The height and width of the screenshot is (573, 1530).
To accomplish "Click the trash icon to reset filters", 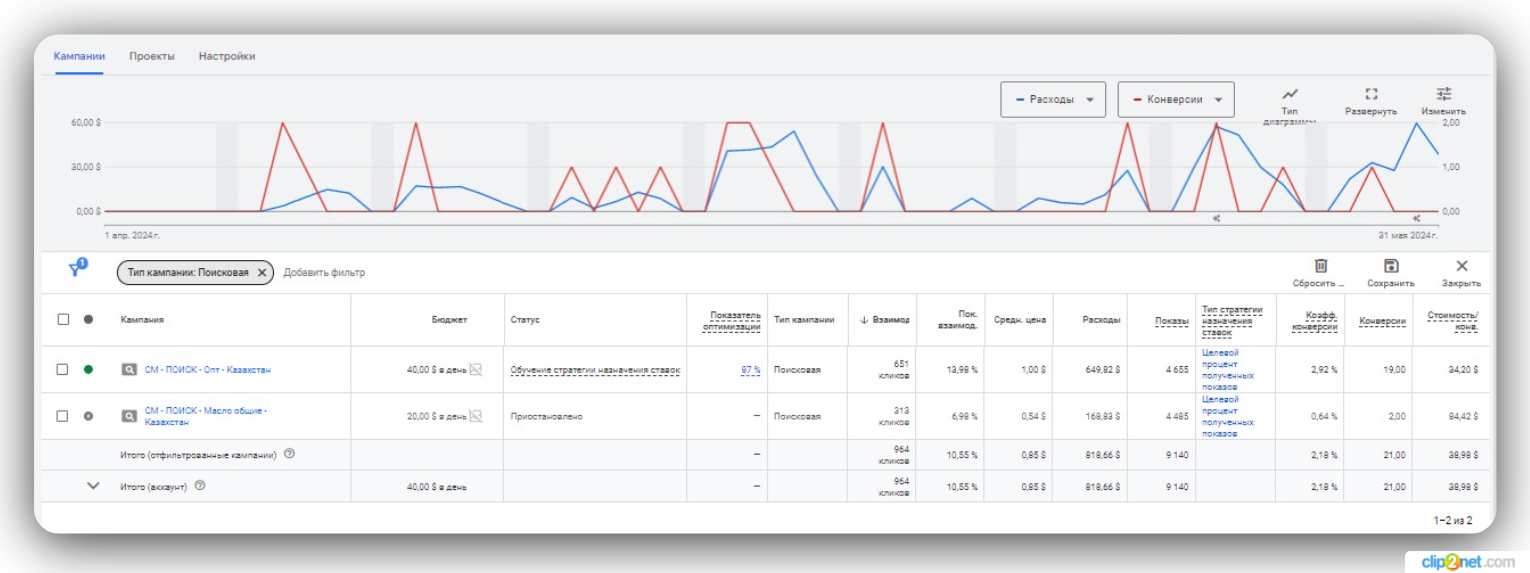I will point(1320,266).
